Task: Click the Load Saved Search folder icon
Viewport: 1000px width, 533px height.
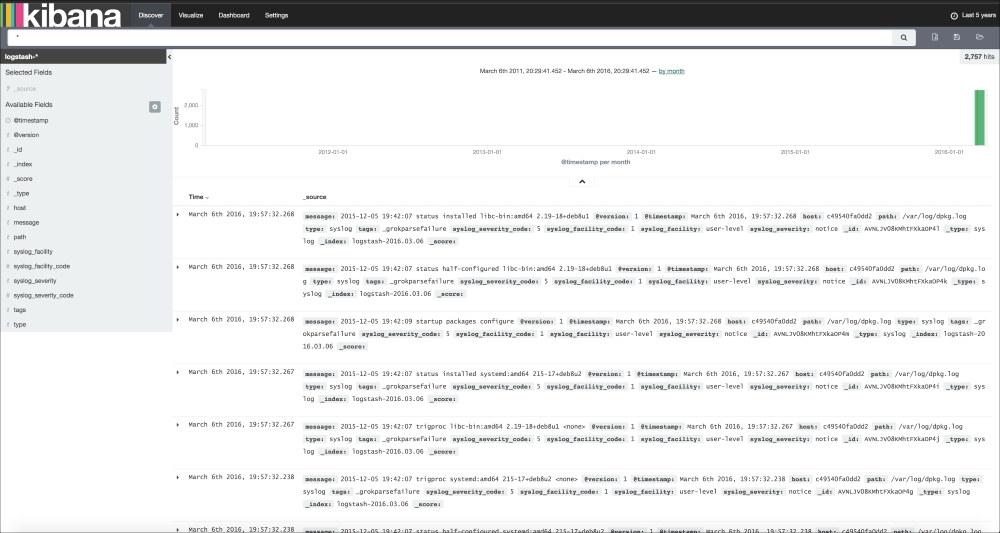Action: 980,37
